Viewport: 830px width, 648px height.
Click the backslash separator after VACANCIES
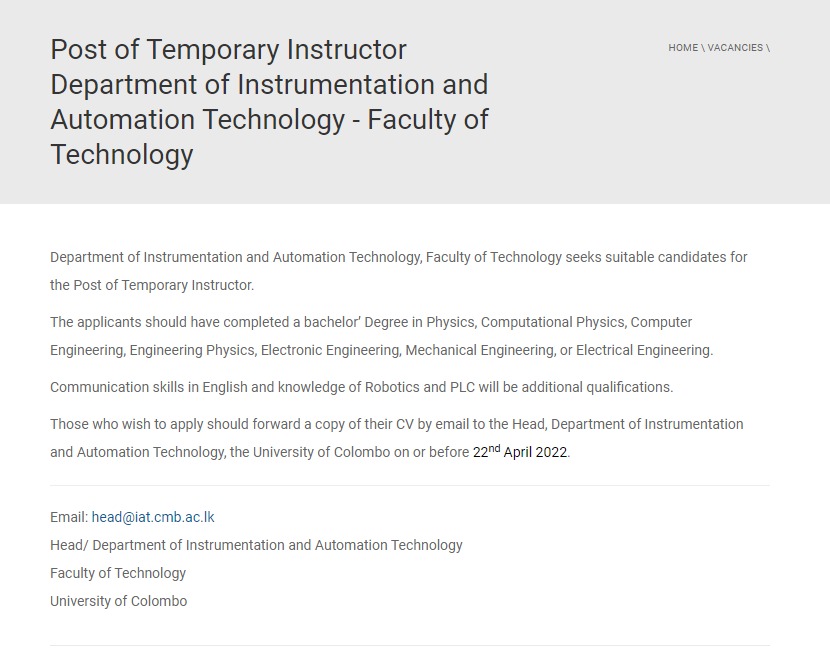pyautogui.click(x=768, y=48)
